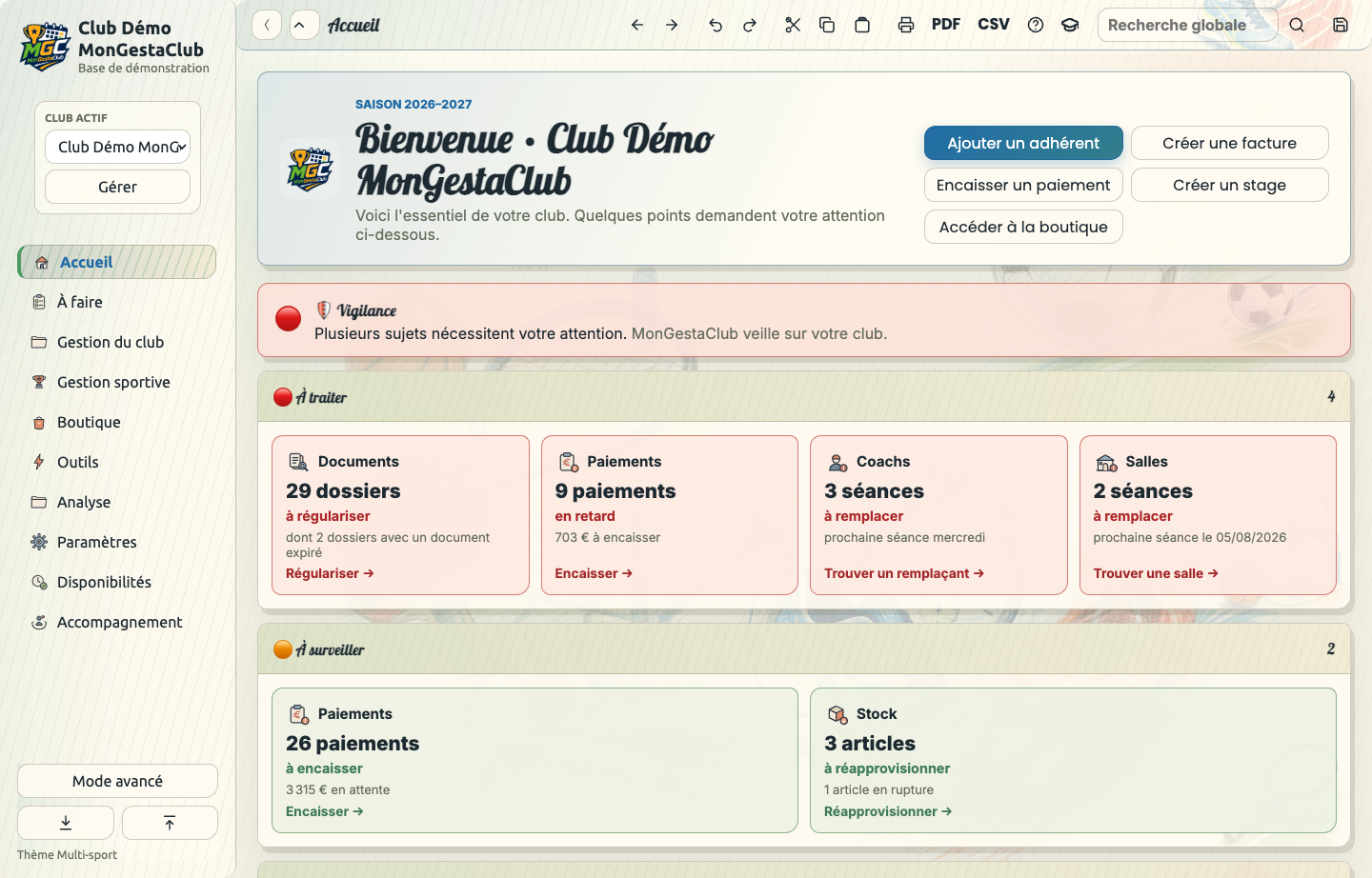This screenshot has height=878, width=1372.
Task: Open Outils in the sidebar
Action: pyautogui.click(x=117, y=462)
